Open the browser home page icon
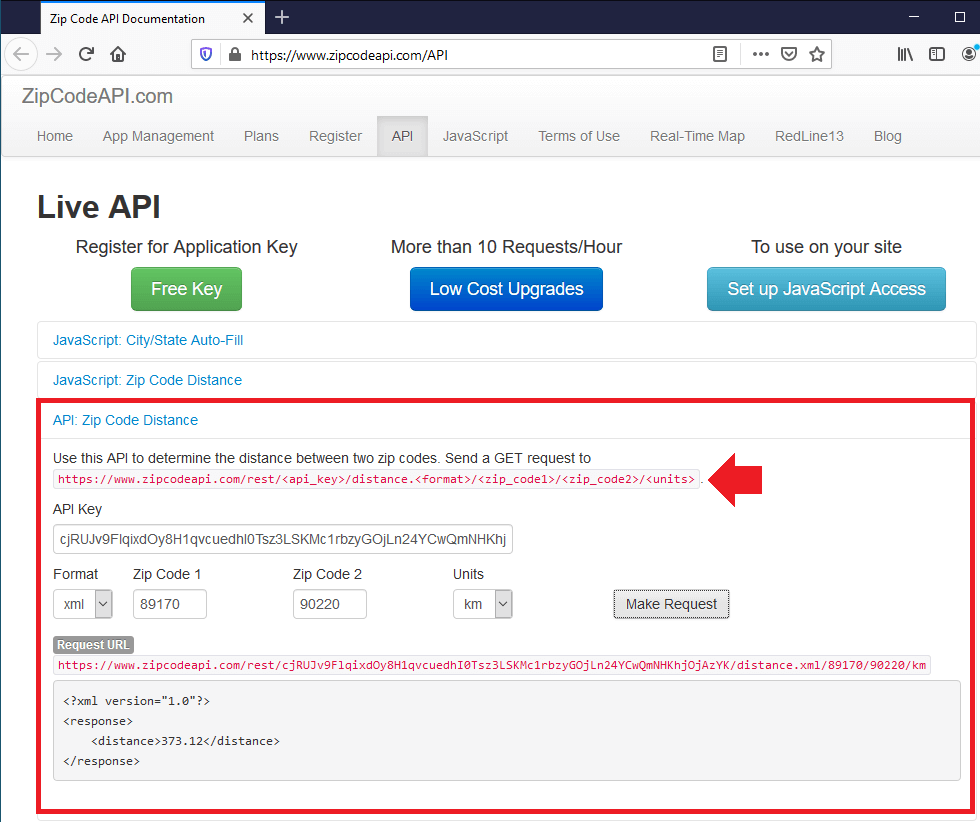Viewport: 980px width, 822px height. point(118,54)
